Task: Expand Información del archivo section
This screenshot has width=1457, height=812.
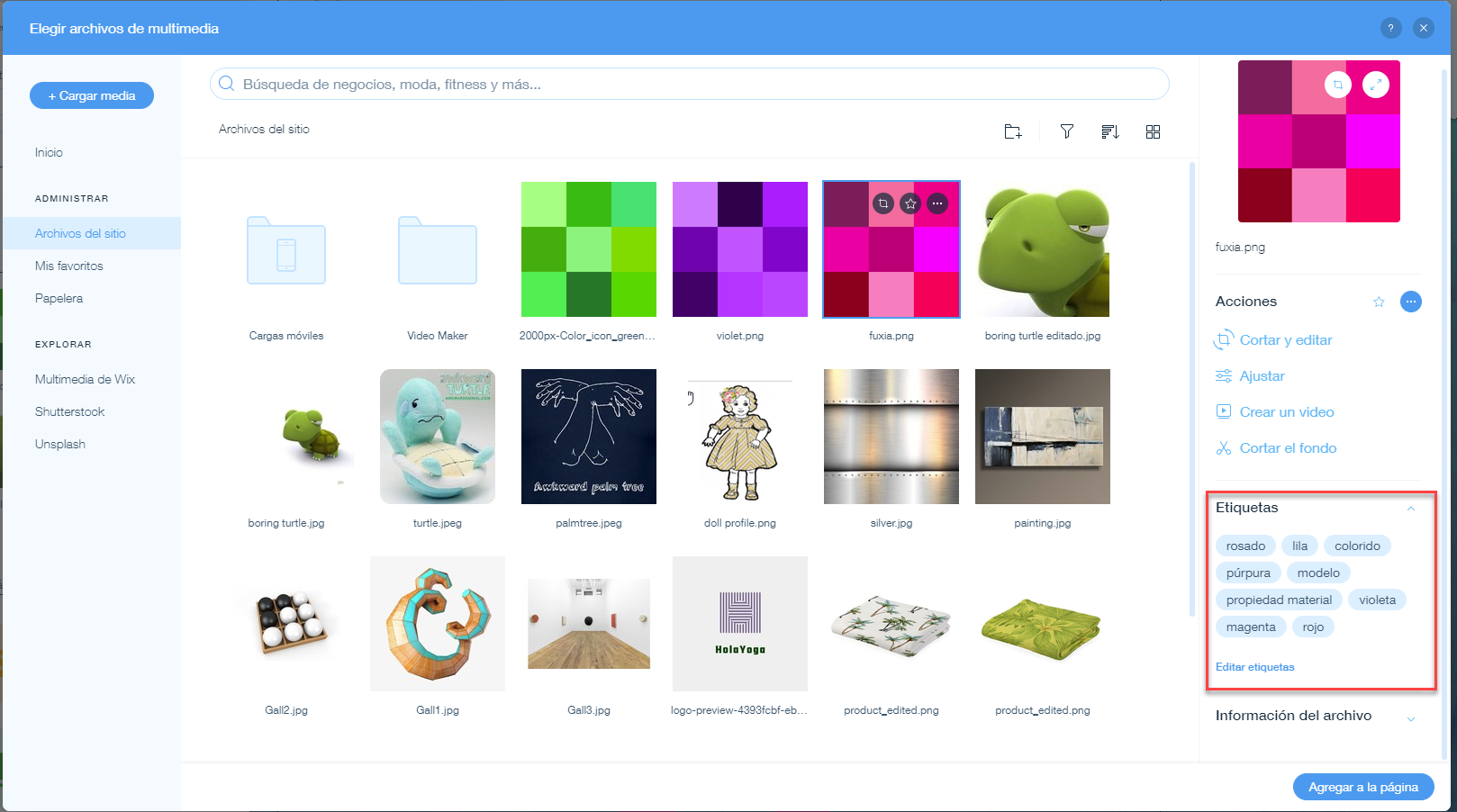Action: click(1411, 717)
